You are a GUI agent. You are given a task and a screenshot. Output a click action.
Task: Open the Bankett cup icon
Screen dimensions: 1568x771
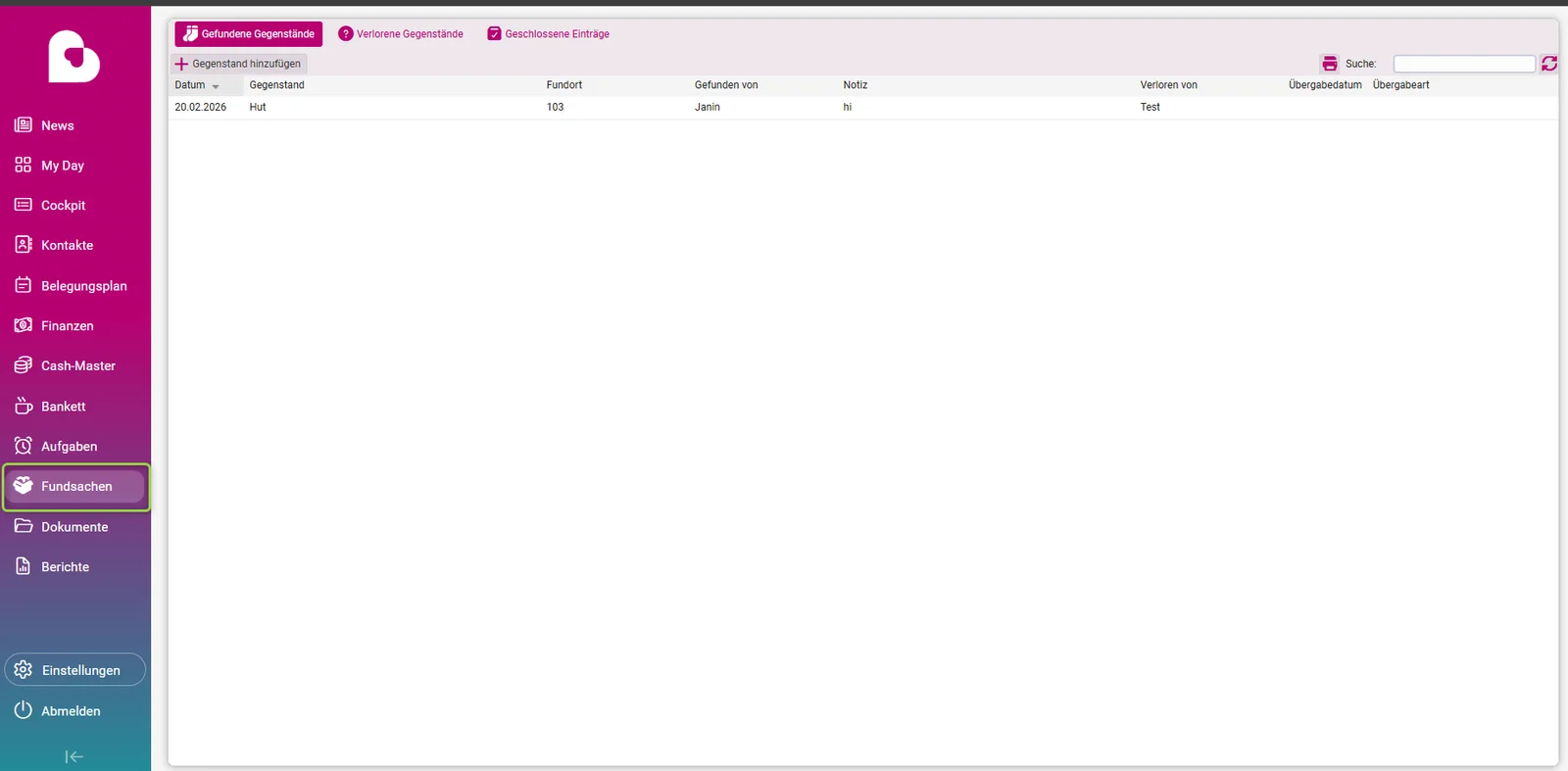pos(24,406)
